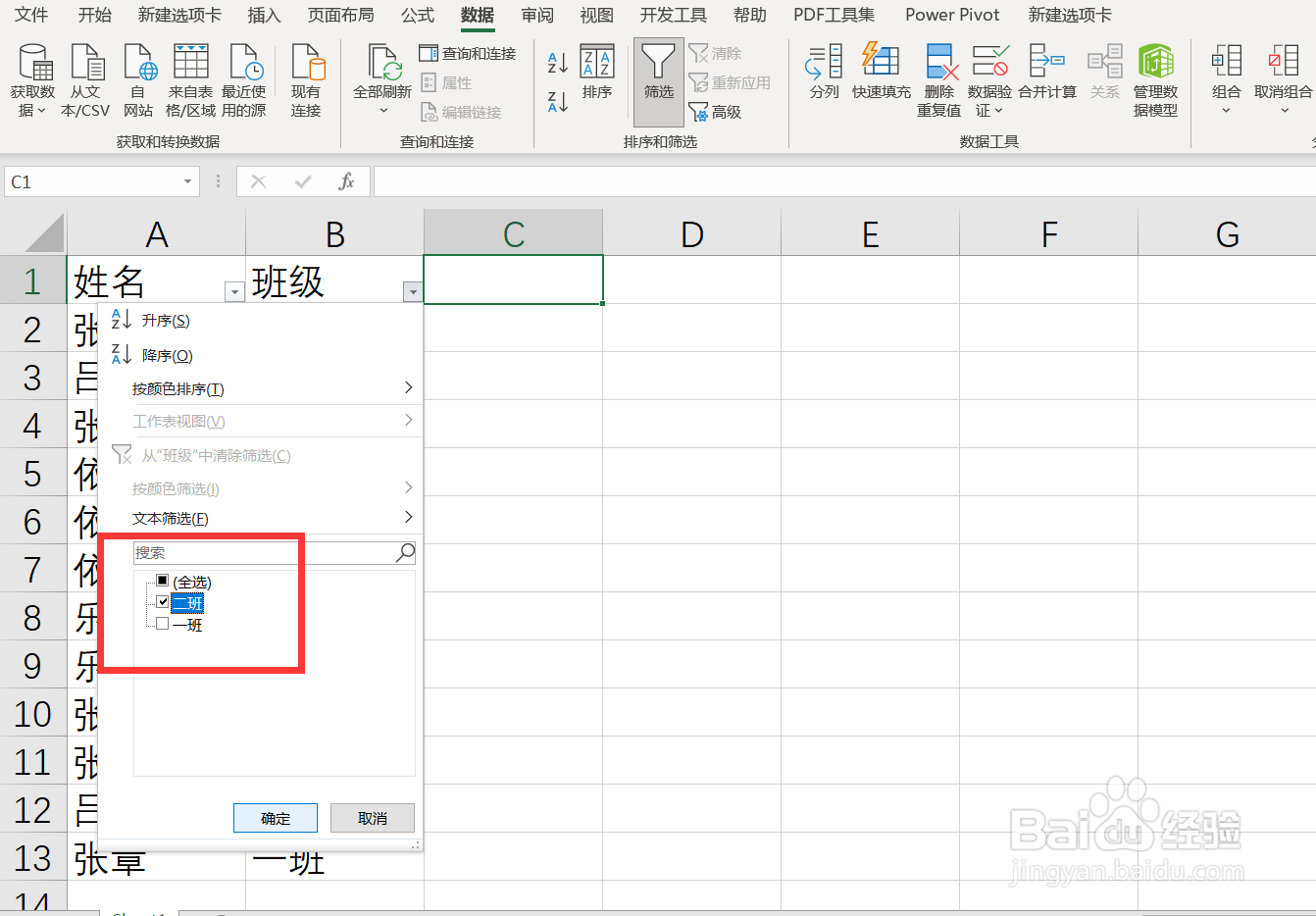This screenshot has height=916, width=1316.
Task: Click the 取消 button
Action: [x=373, y=818]
